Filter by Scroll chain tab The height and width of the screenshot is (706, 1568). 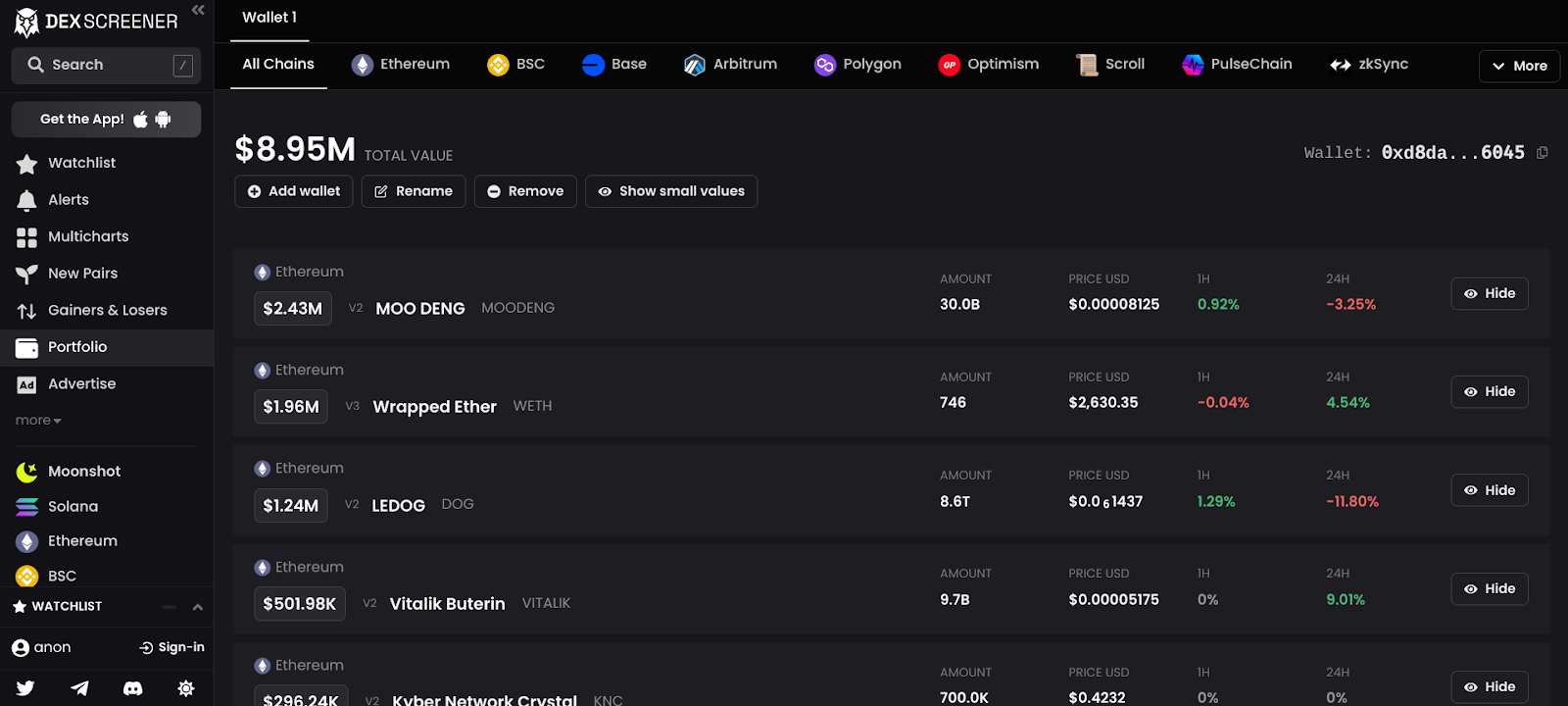click(1109, 65)
